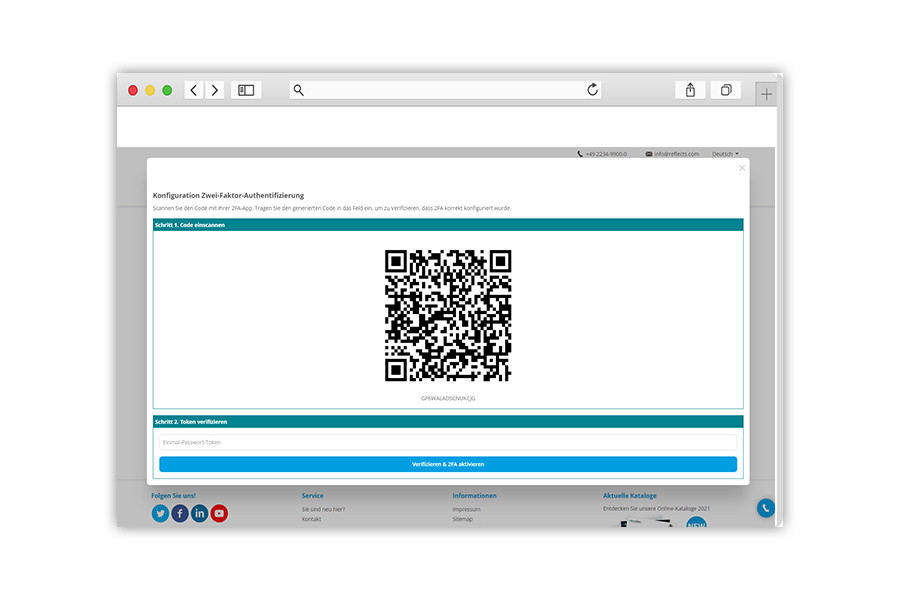Viewport: 900px width, 600px height.
Task: Open the Impressum footer link
Action: point(466,509)
